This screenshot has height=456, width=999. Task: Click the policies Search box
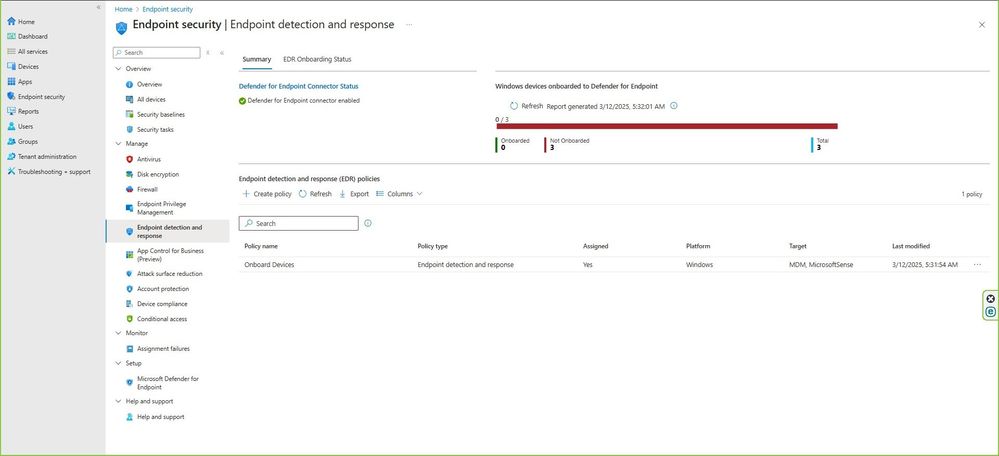pyautogui.click(x=299, y=224)
